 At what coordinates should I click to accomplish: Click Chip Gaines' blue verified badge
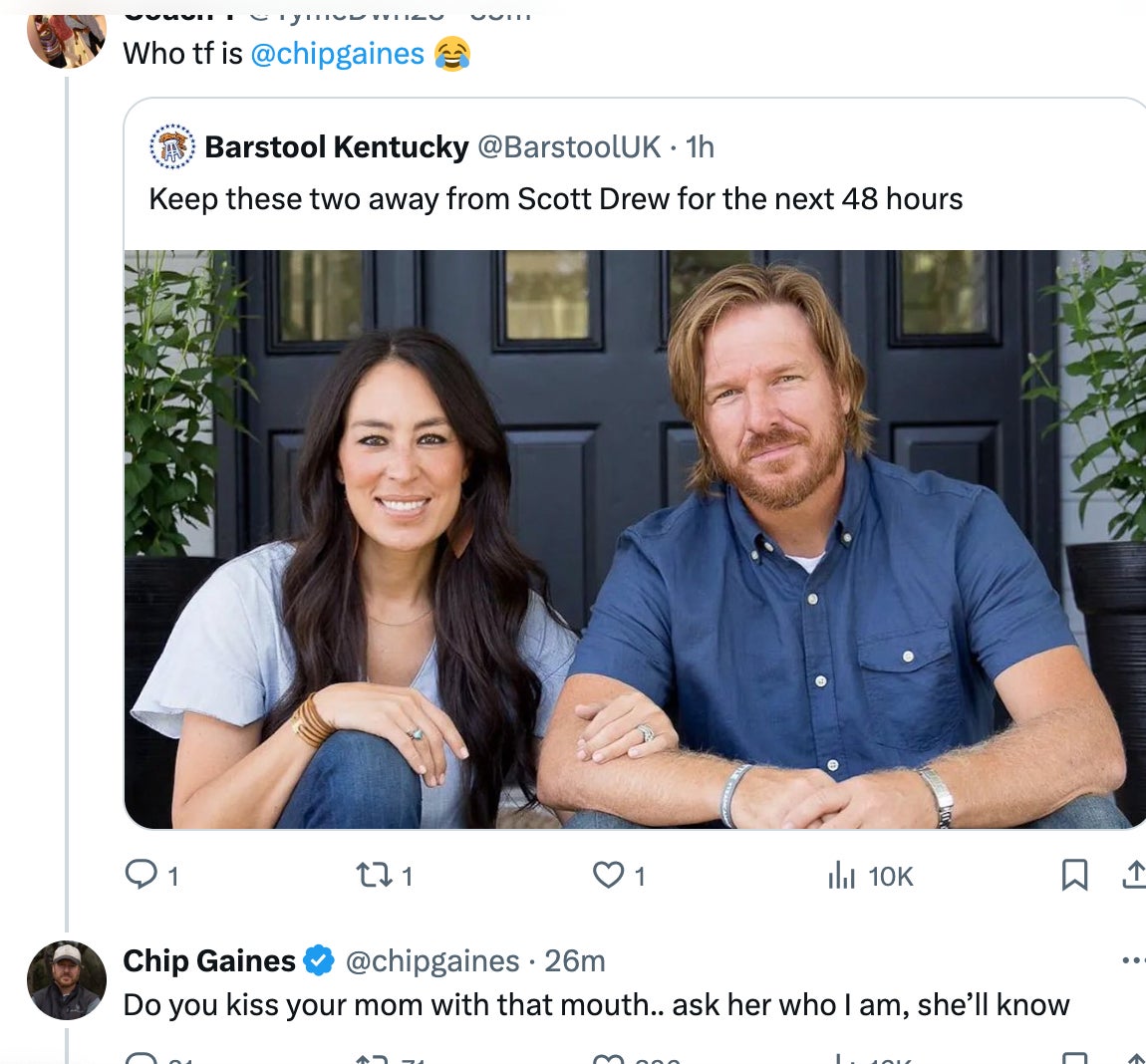319,960
